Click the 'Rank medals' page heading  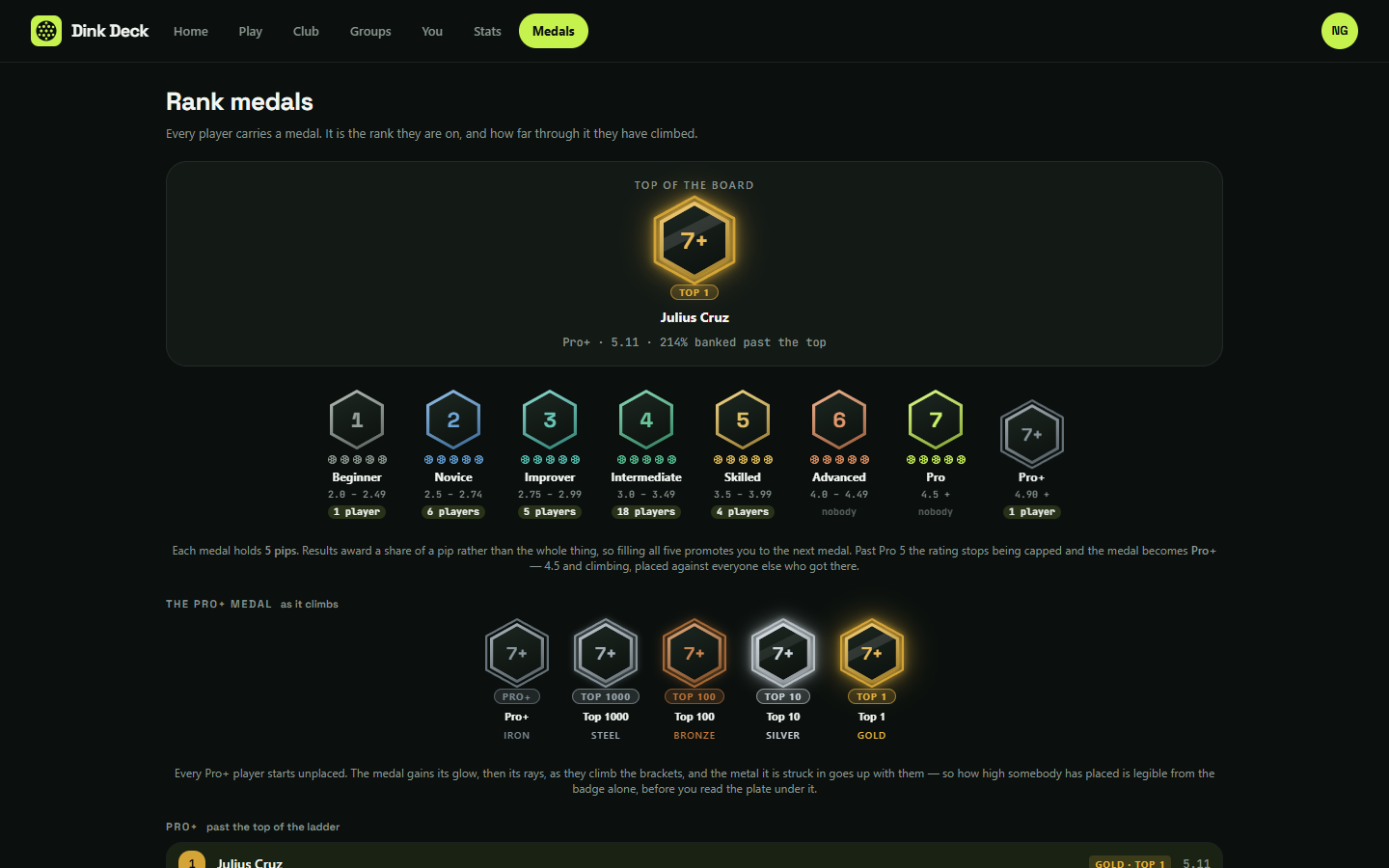tap(239, 101)
